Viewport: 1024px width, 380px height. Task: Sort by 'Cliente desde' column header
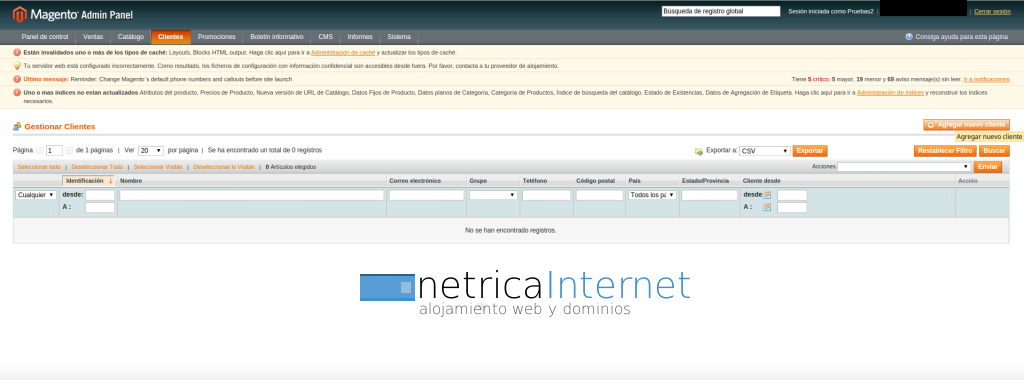point(761,181)
